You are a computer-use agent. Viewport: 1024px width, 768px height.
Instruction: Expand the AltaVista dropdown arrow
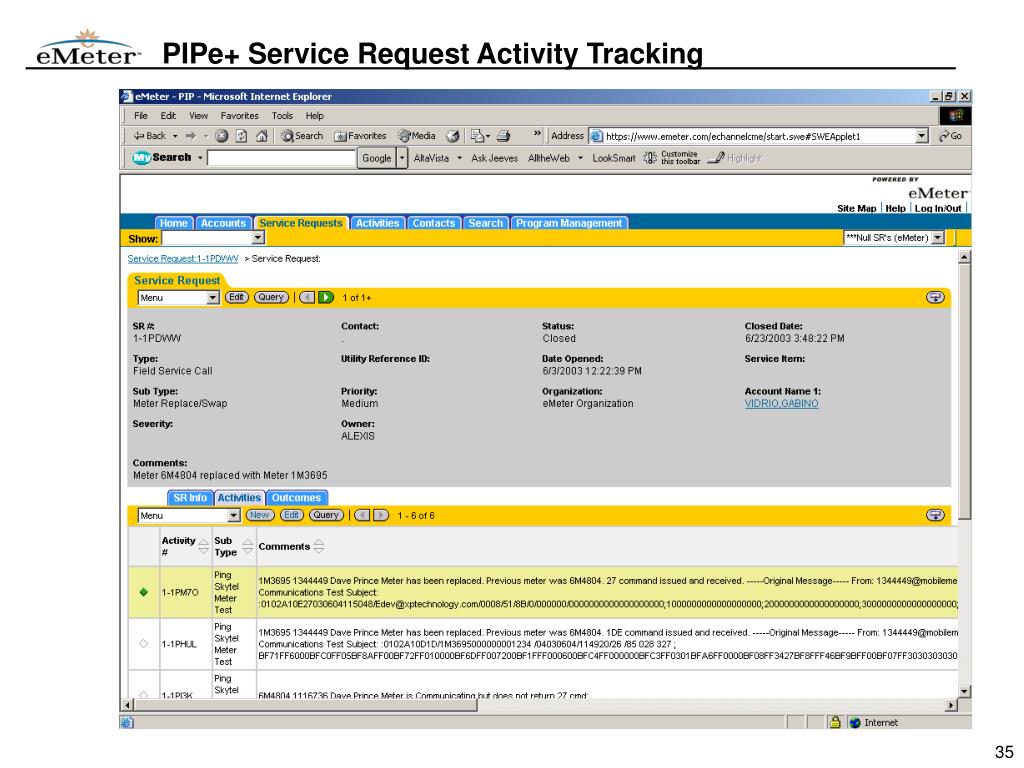point(459,157)
